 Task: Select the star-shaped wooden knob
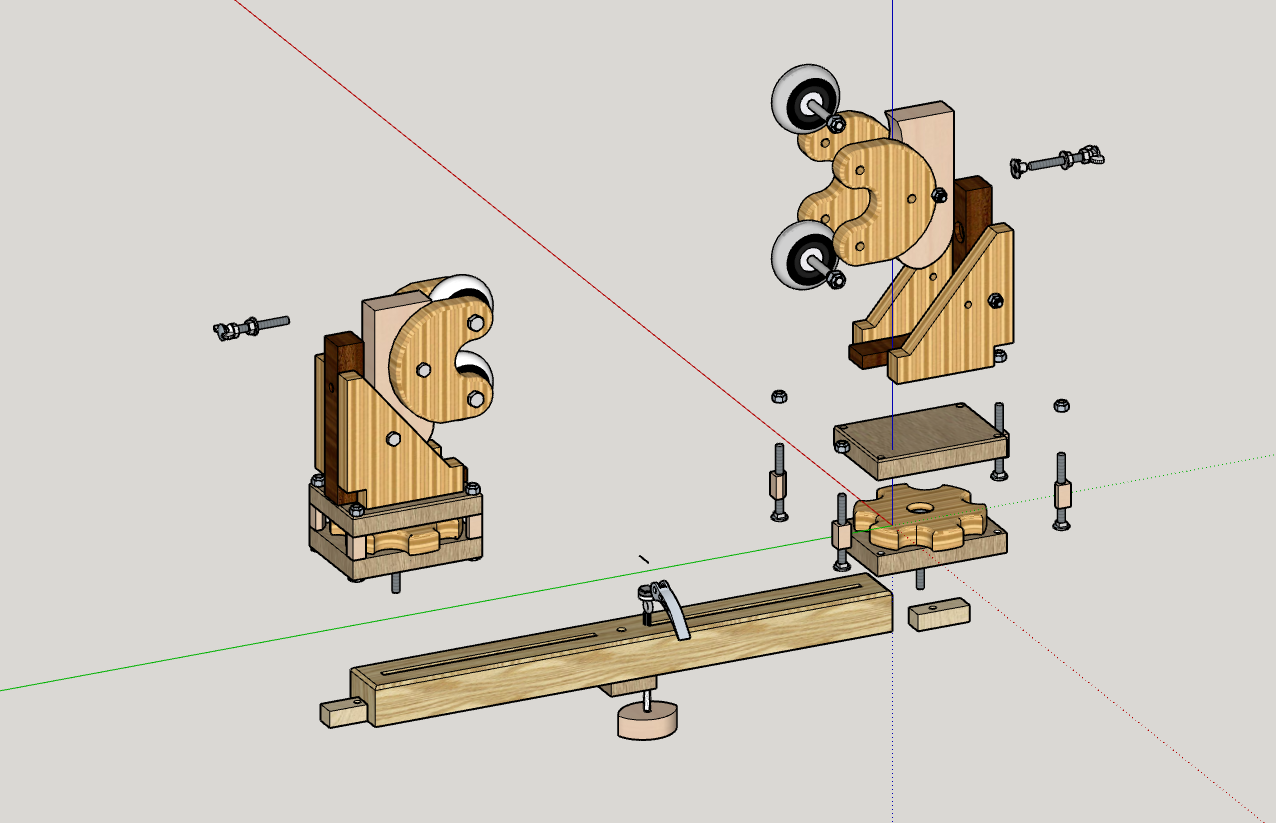920,517
